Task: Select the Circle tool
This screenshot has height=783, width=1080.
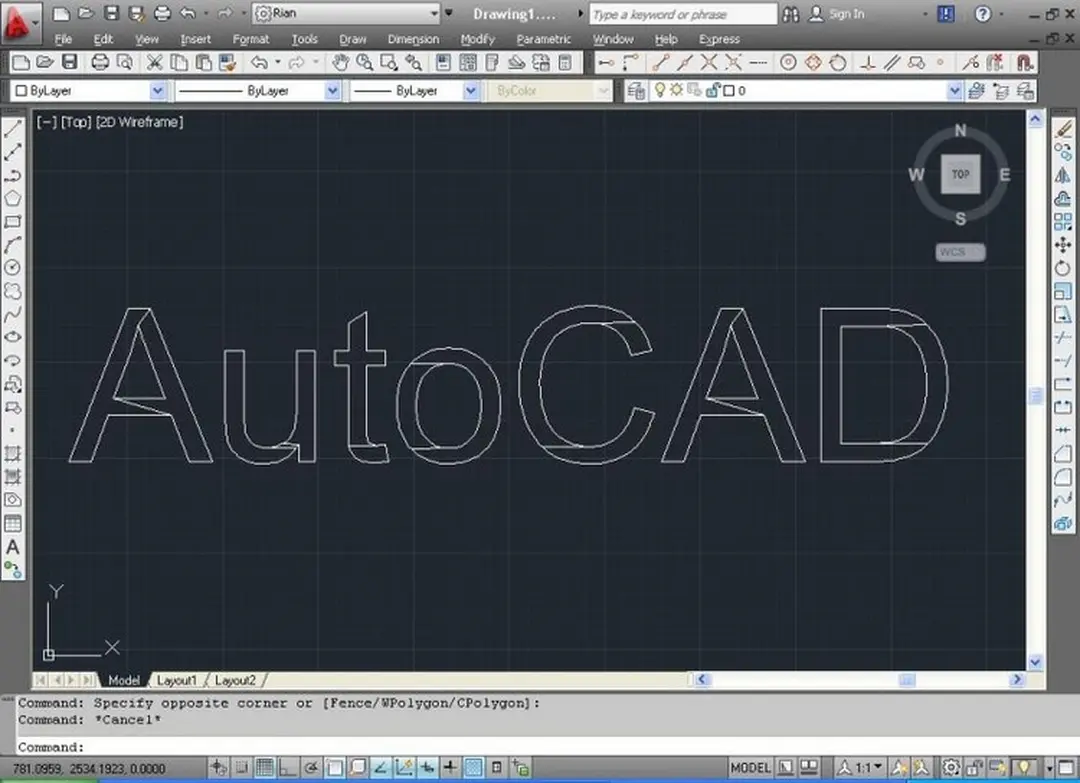Action: 13,268
